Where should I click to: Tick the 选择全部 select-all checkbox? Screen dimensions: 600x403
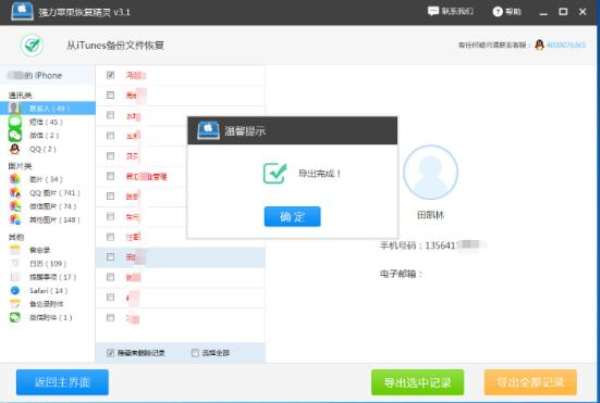click(195, 352)
